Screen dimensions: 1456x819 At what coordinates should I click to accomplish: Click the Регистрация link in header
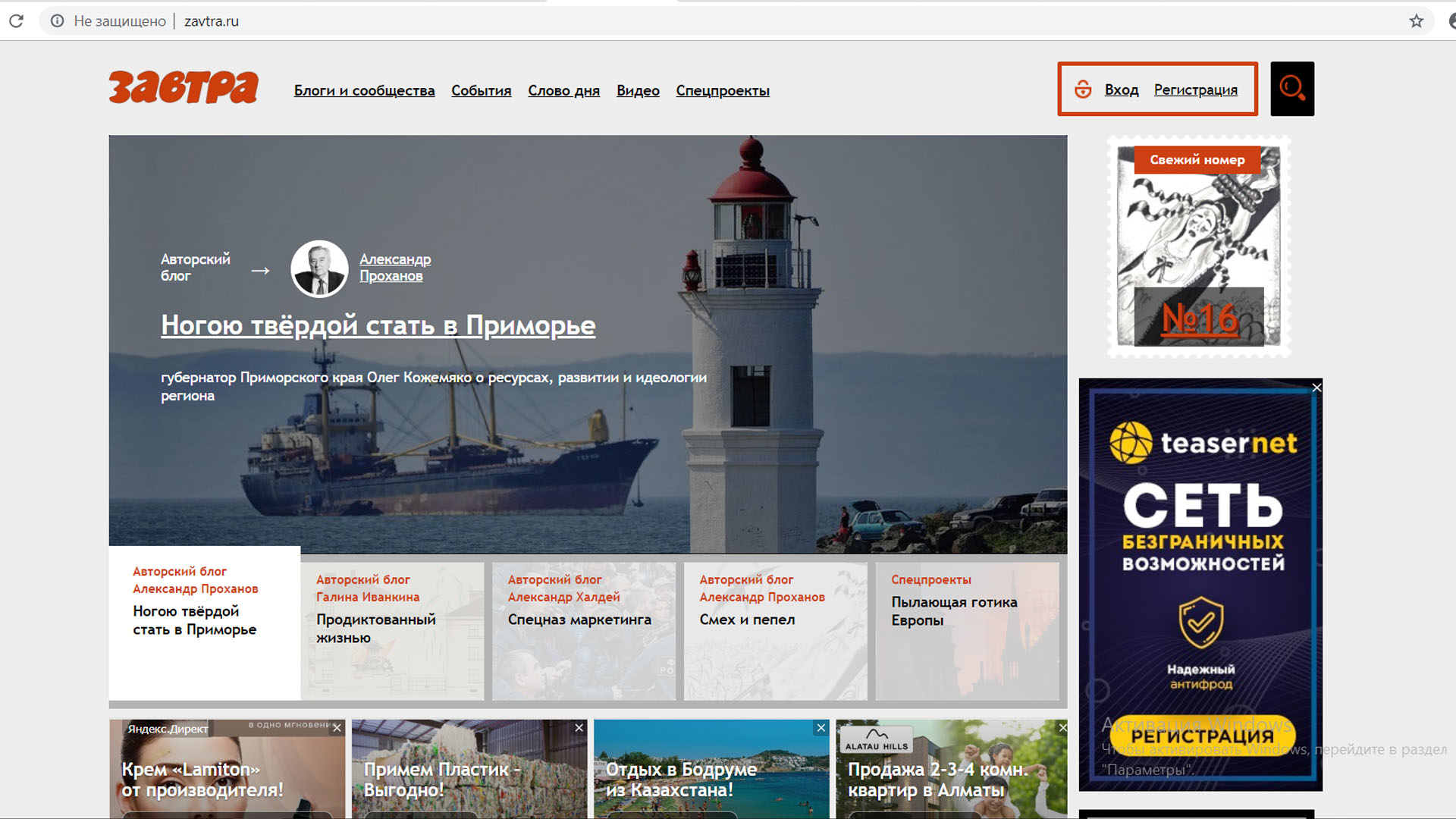(1195, 89)
